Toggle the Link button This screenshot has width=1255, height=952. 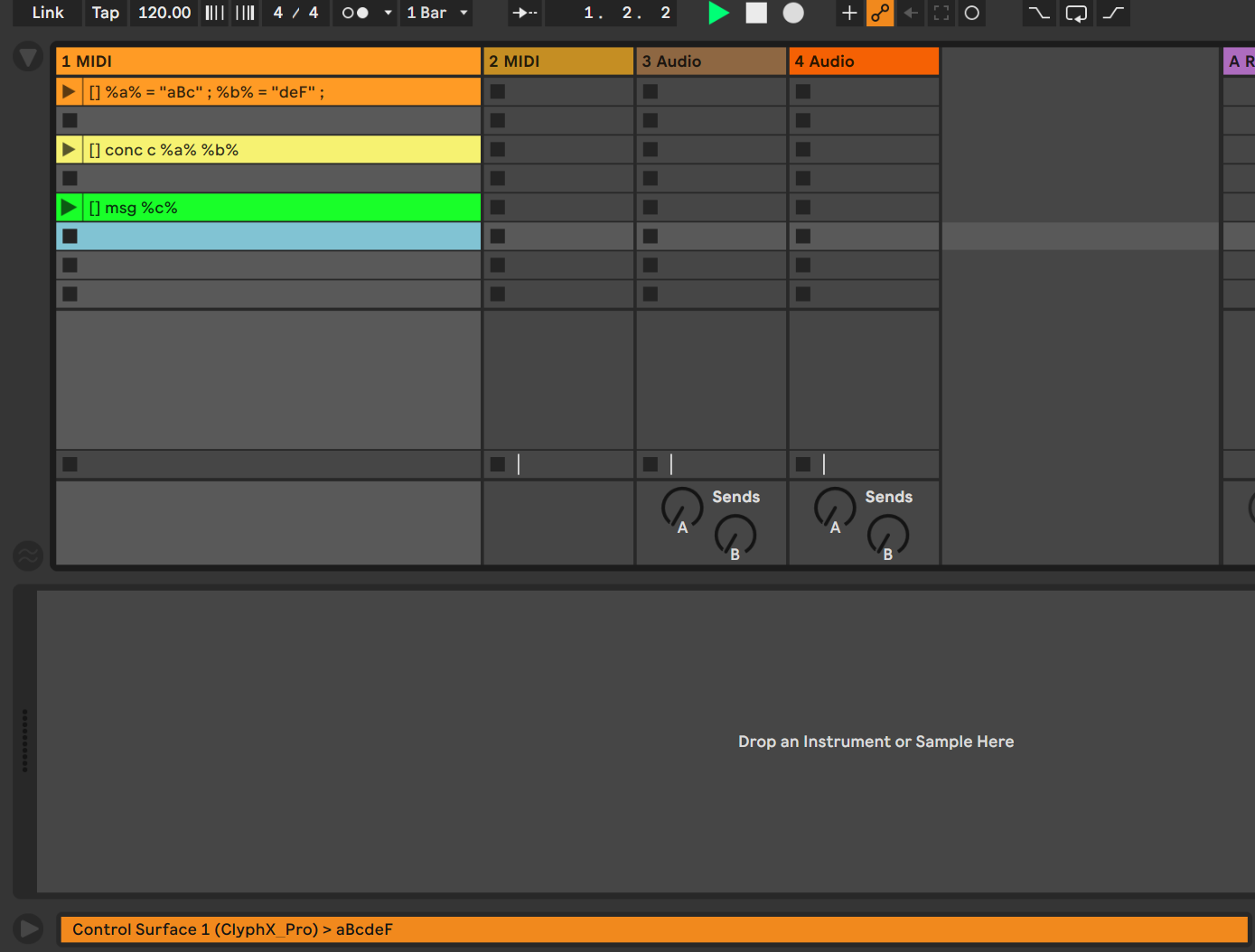click(47, 13)
